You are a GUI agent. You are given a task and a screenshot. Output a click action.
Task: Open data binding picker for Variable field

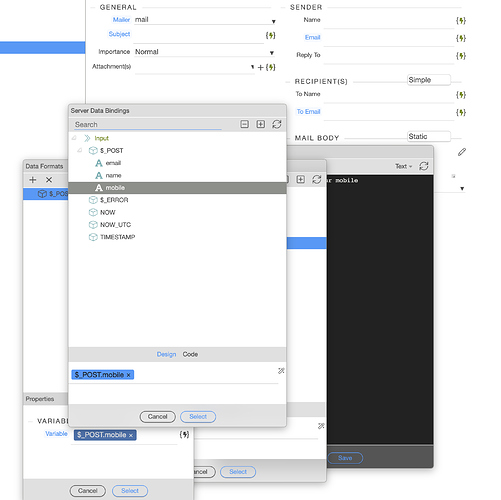[184, 434]
